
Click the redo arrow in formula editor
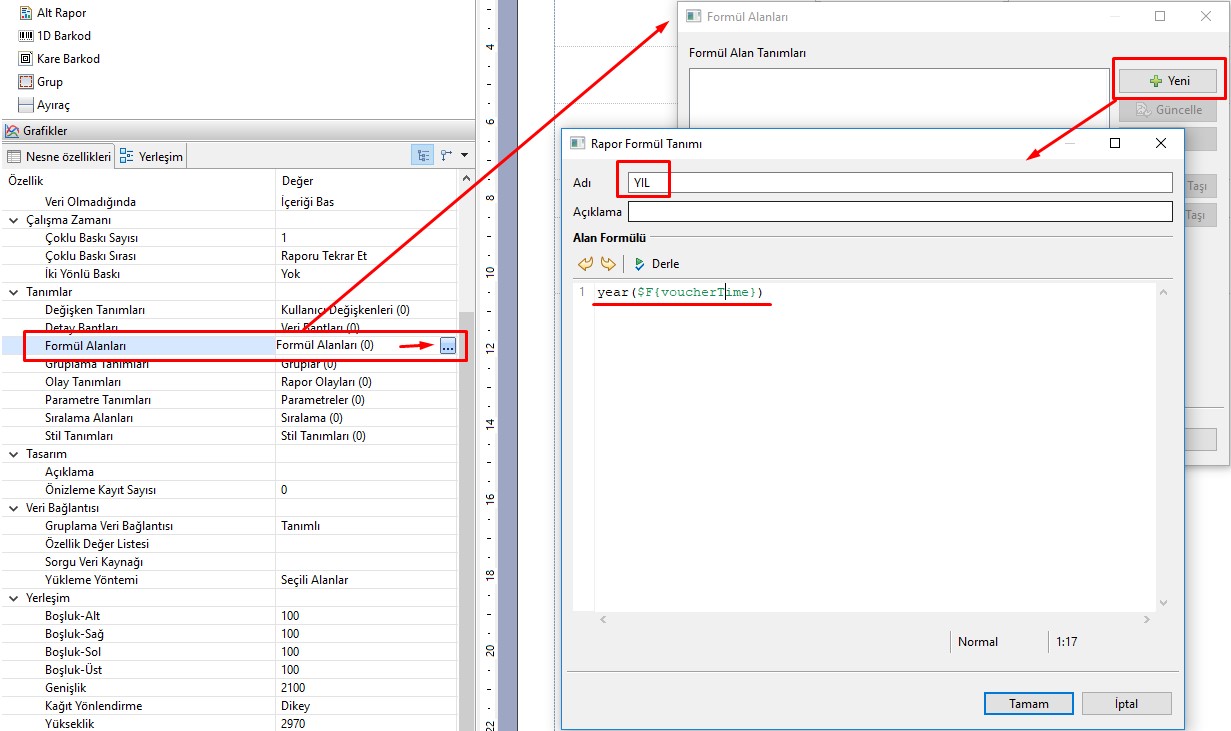(608, 264)
